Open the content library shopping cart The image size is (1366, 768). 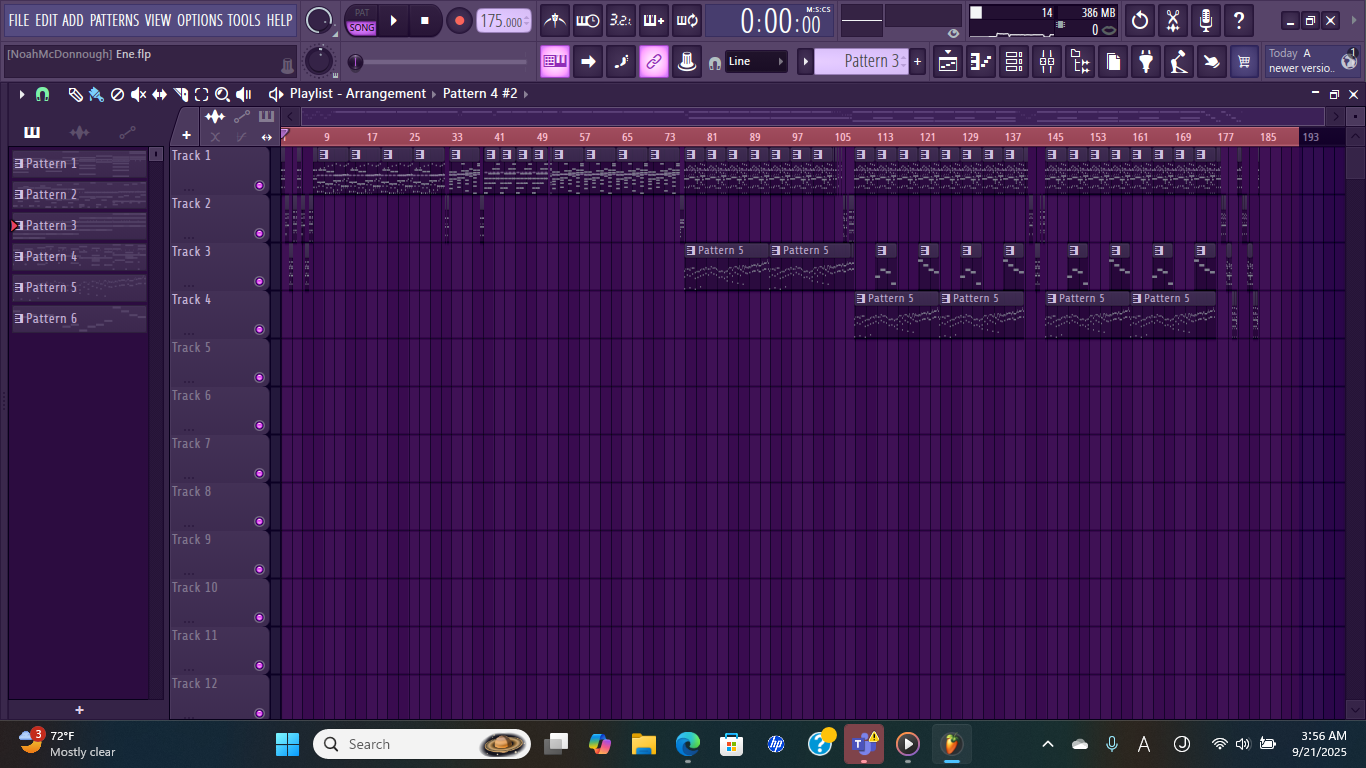(x=1244, y=61)
